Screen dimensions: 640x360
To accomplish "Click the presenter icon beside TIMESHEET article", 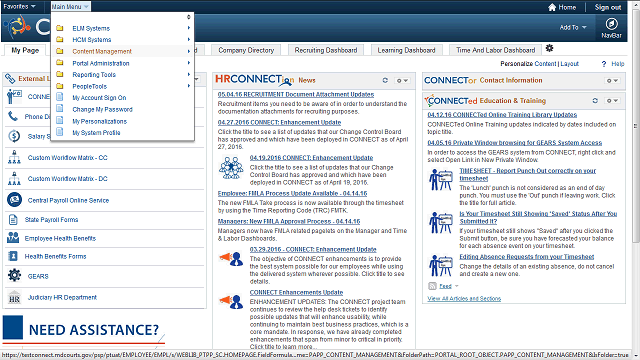I will (441, 180).
